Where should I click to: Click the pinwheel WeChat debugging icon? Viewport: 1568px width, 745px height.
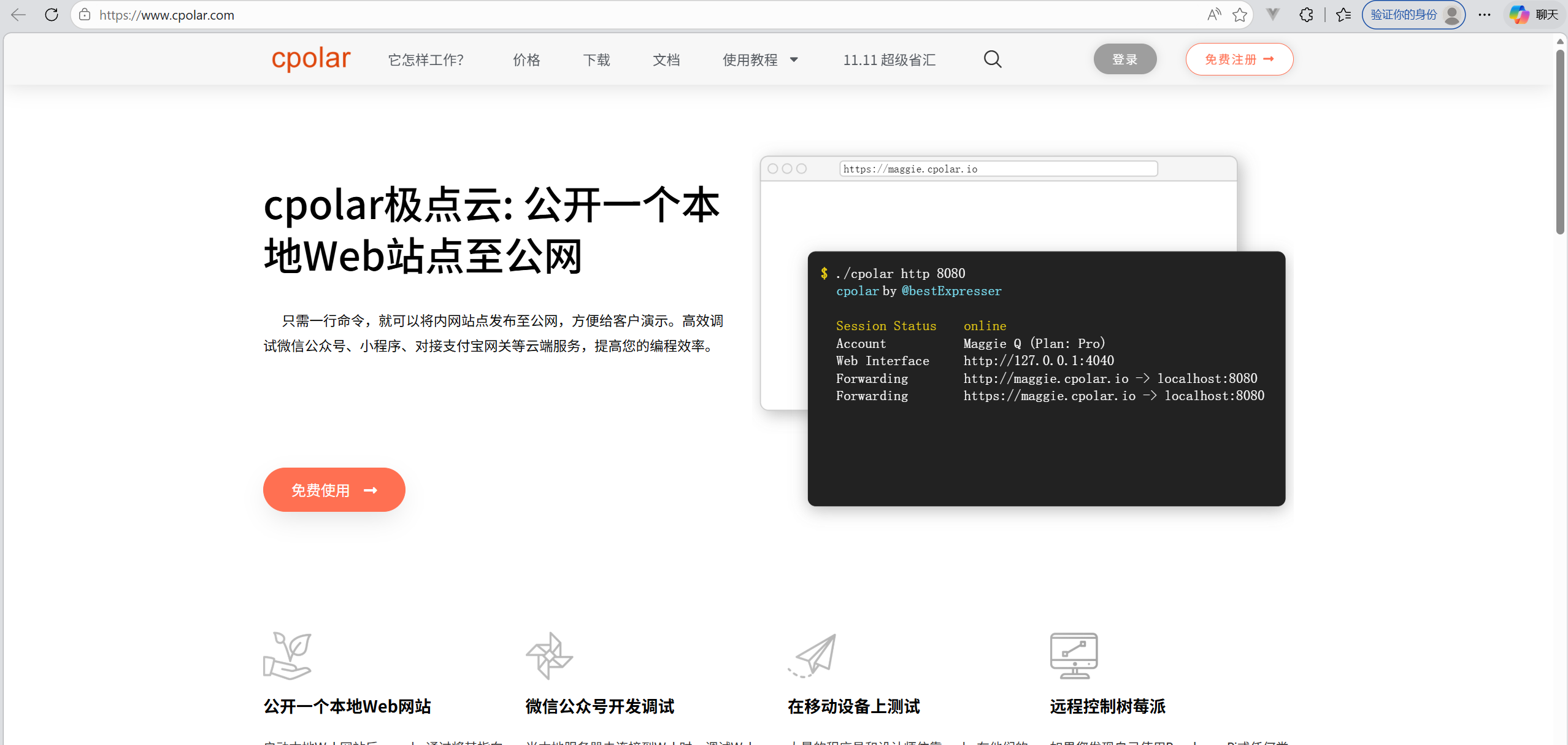pyautogui.click(x=549, y=655)
